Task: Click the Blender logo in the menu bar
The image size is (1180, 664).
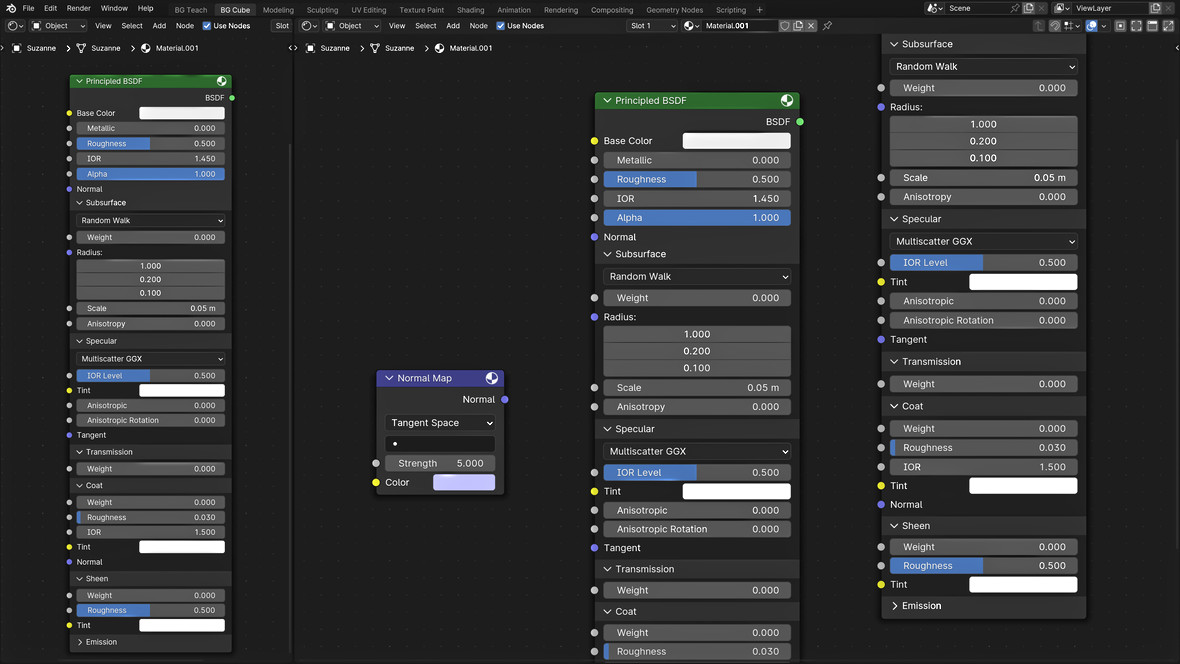Action: click(11, 8)
